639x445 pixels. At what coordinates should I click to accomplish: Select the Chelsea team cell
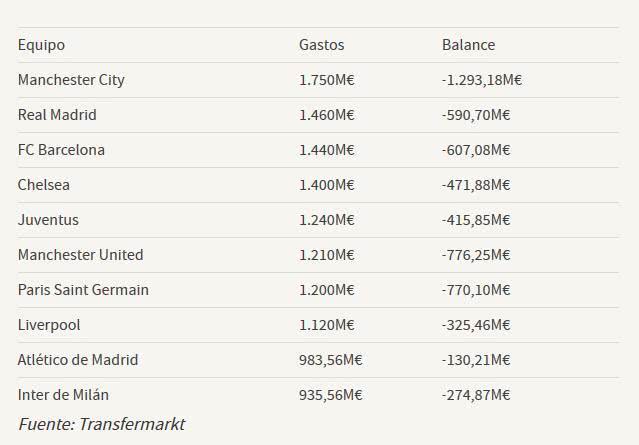[x=44, y=185]
